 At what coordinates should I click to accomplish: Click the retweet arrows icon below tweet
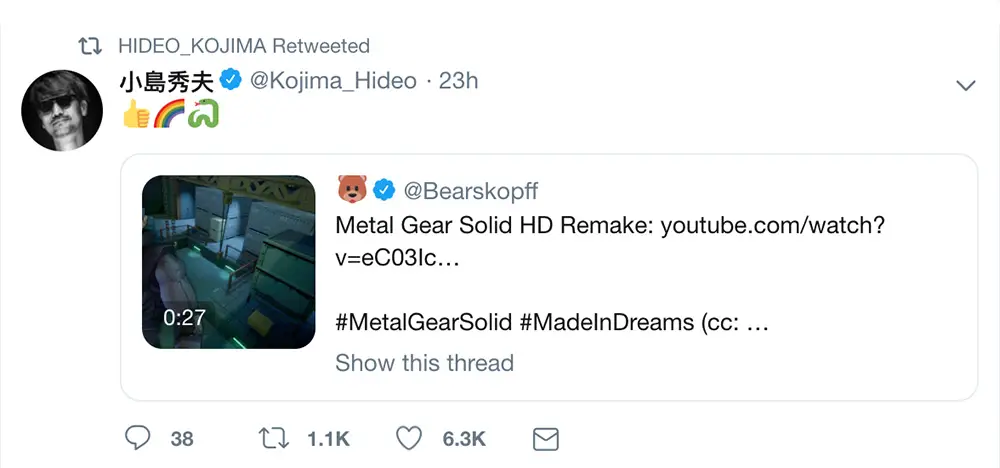tap(271, 438)
